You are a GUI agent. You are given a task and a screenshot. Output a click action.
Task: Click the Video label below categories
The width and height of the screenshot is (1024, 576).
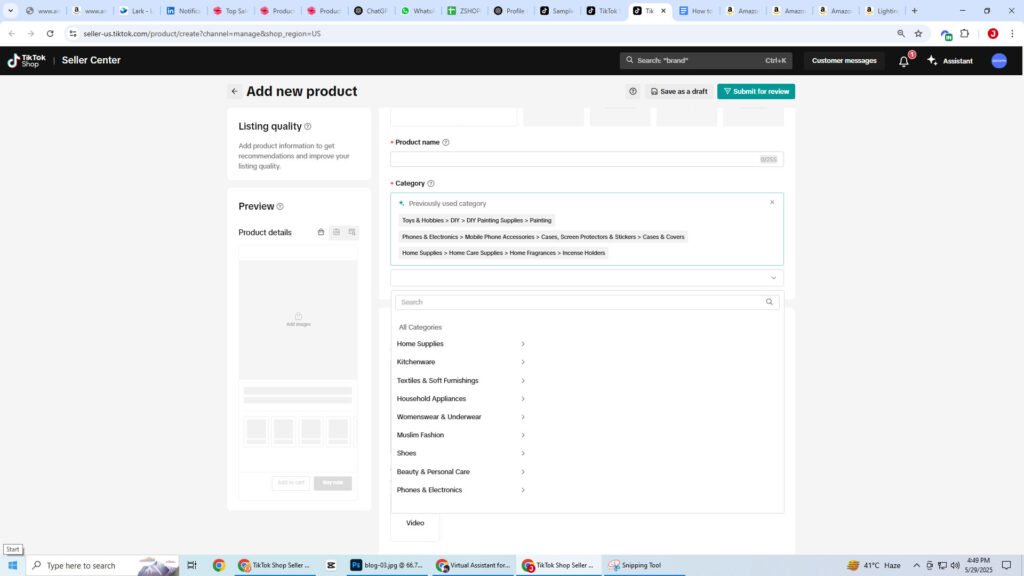click(415, 523)
